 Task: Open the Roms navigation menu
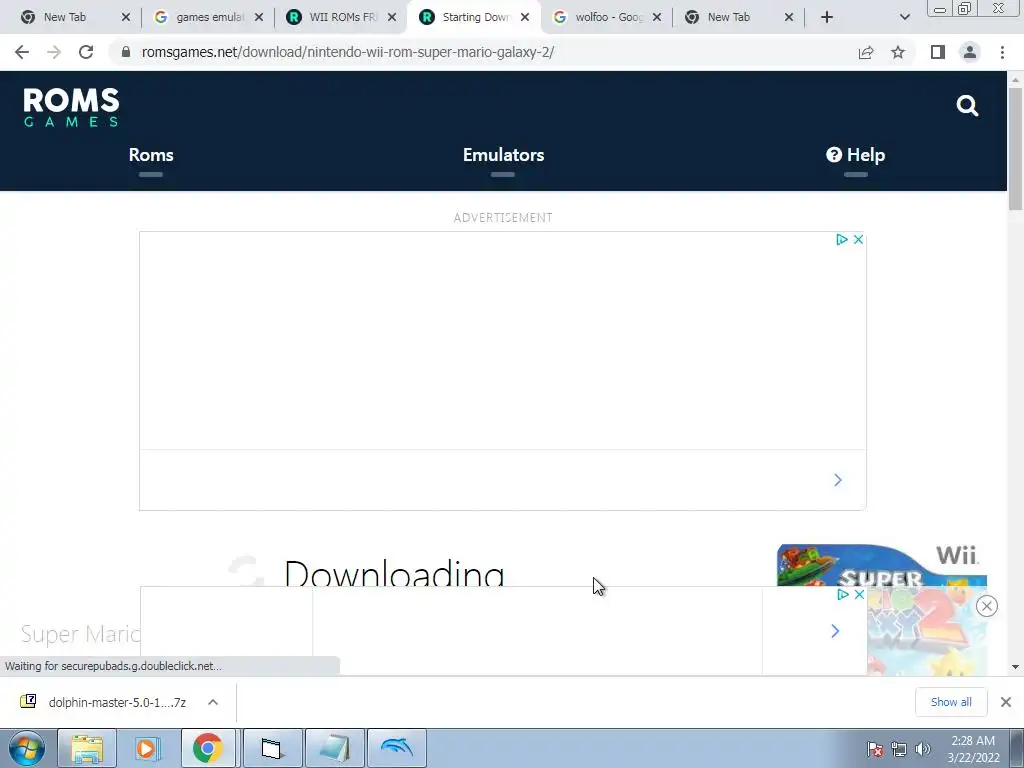[x=151, y=155]
